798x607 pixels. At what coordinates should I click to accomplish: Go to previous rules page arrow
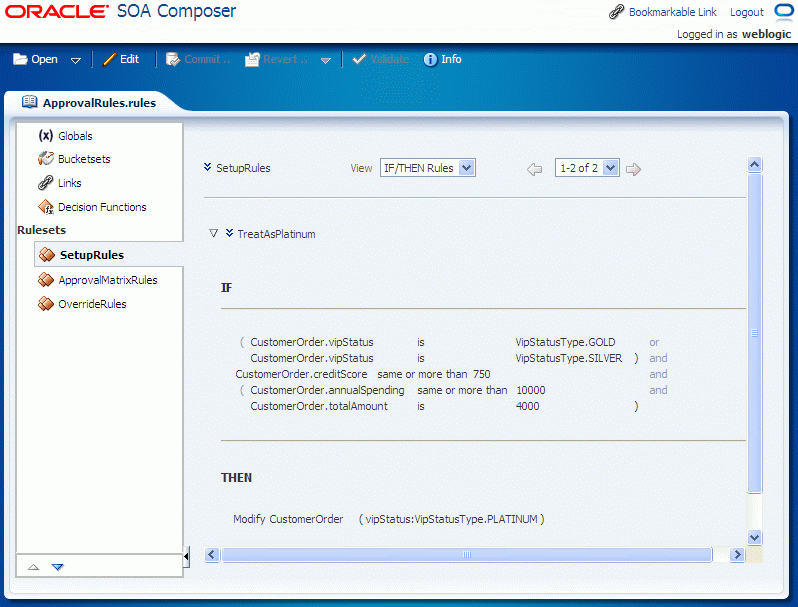point(534,169)
